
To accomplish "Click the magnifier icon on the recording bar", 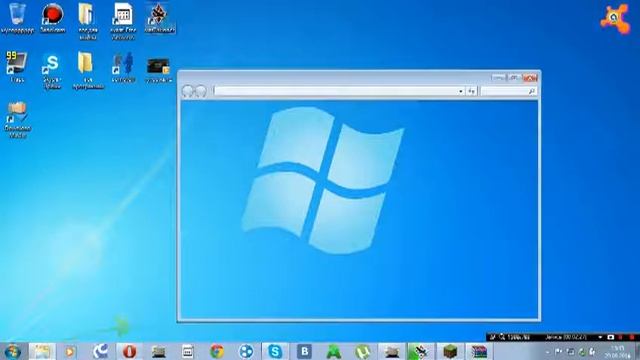I will coord(502,337).
